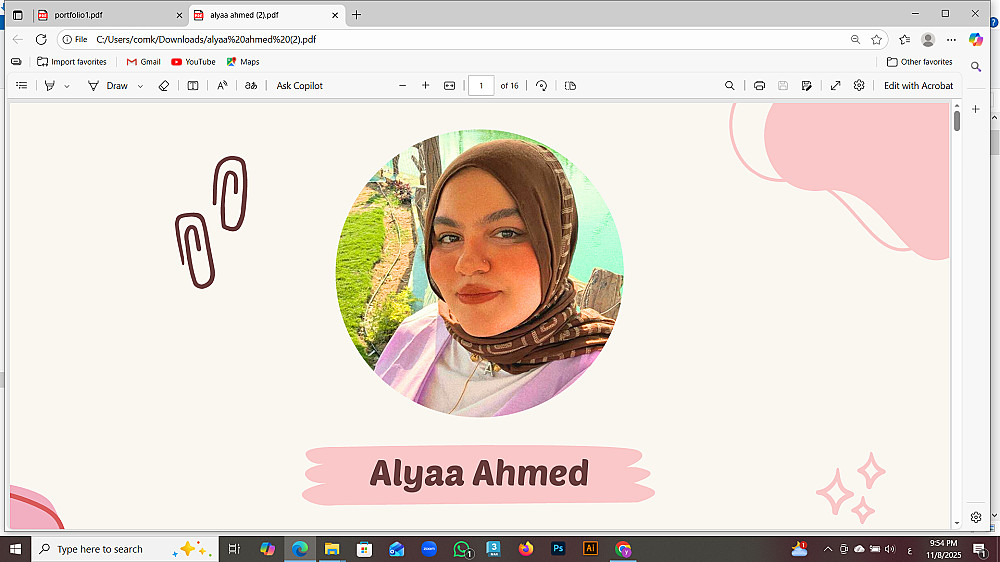
Task: Open the Page view options icon
Action: coord(570,85)
